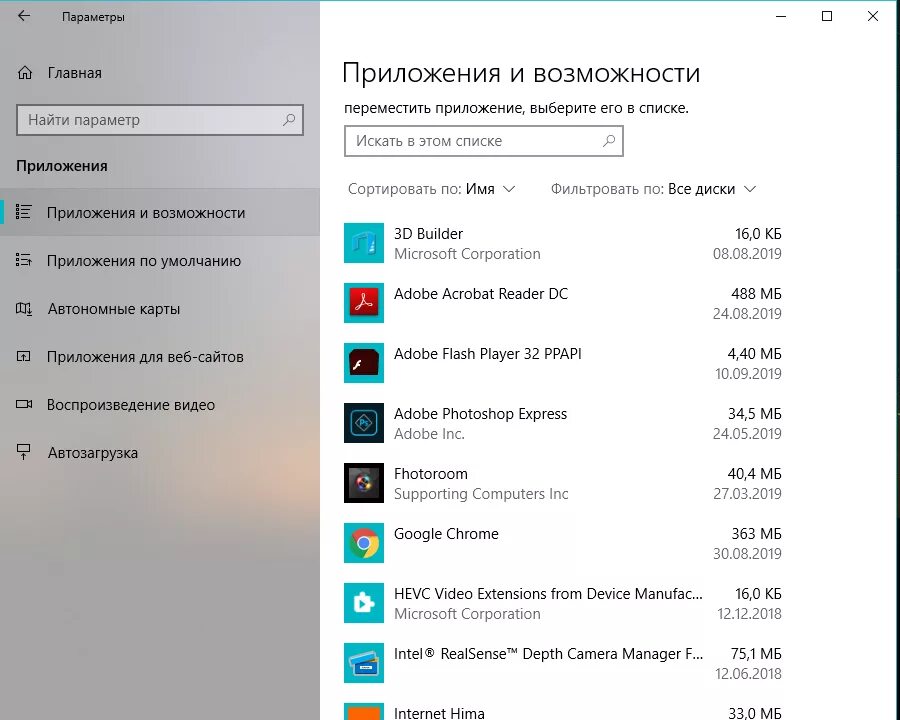Image resolution: width=900 pixels, height=720 pixels.
Task: Click the back arrow in Параметры
Action: point(24,16)
